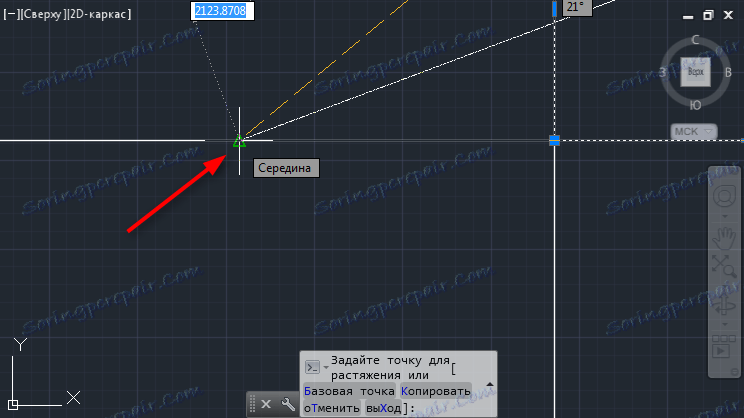Open viewport controls [−] menu
This screenshot has width=744, height=418.
pos(10,14)
